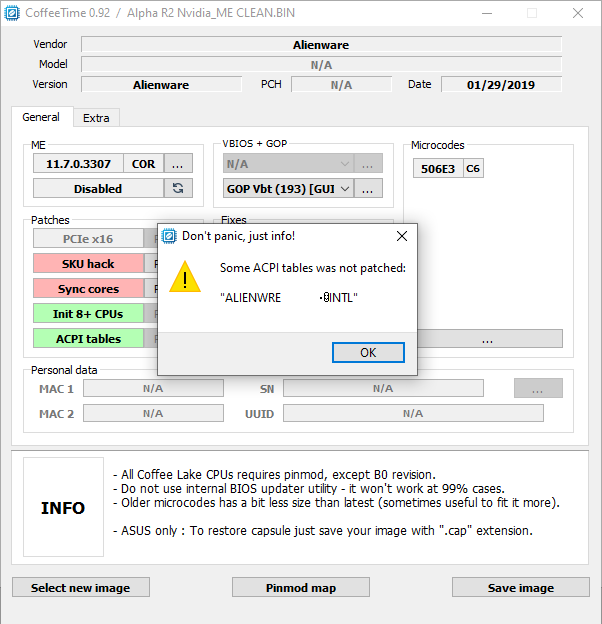Click the INFO label box
The width and height of the screenshot is (602, 624).
tap(63, 507)
